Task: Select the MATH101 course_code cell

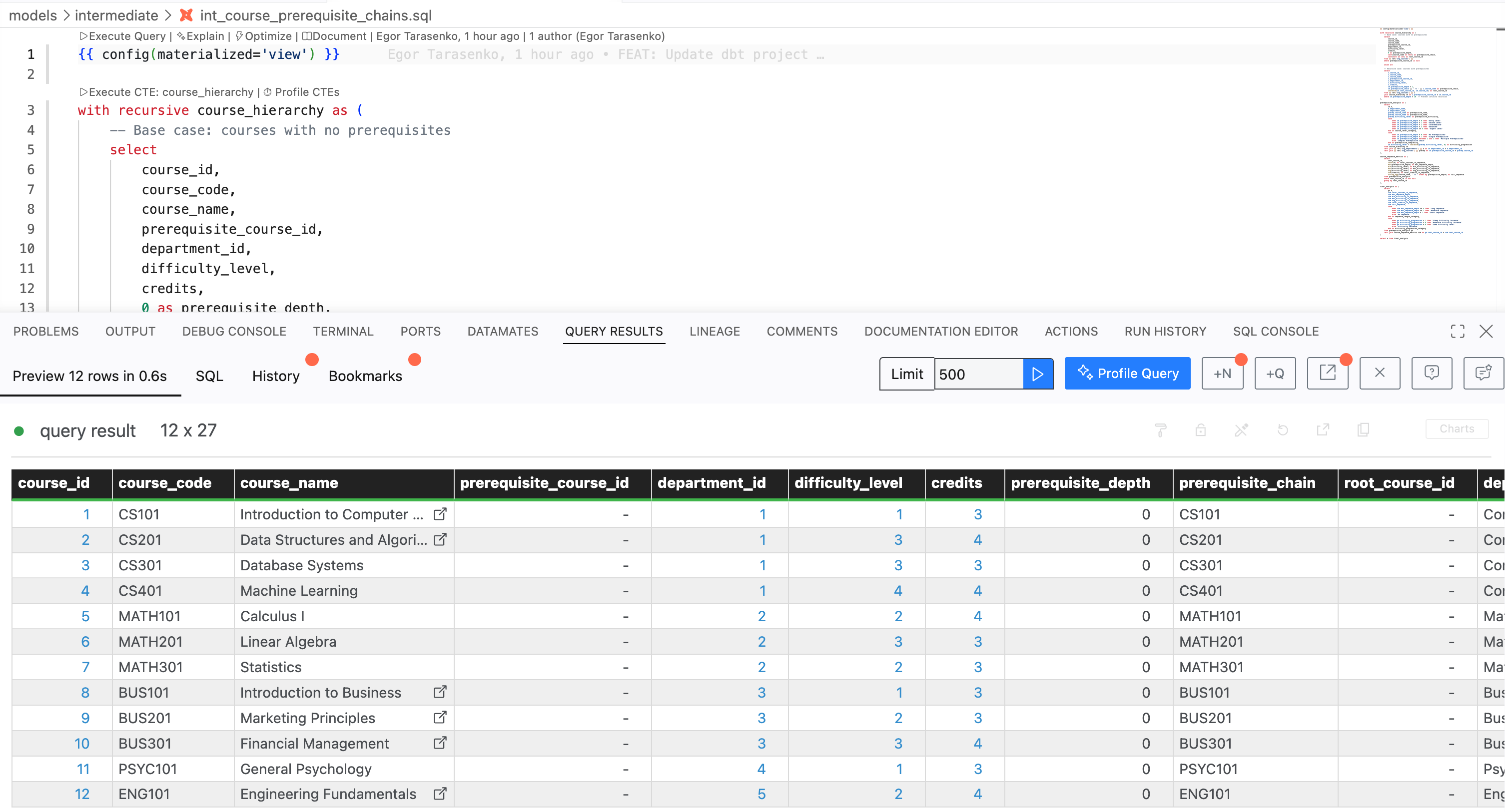Action: point(173,616)
